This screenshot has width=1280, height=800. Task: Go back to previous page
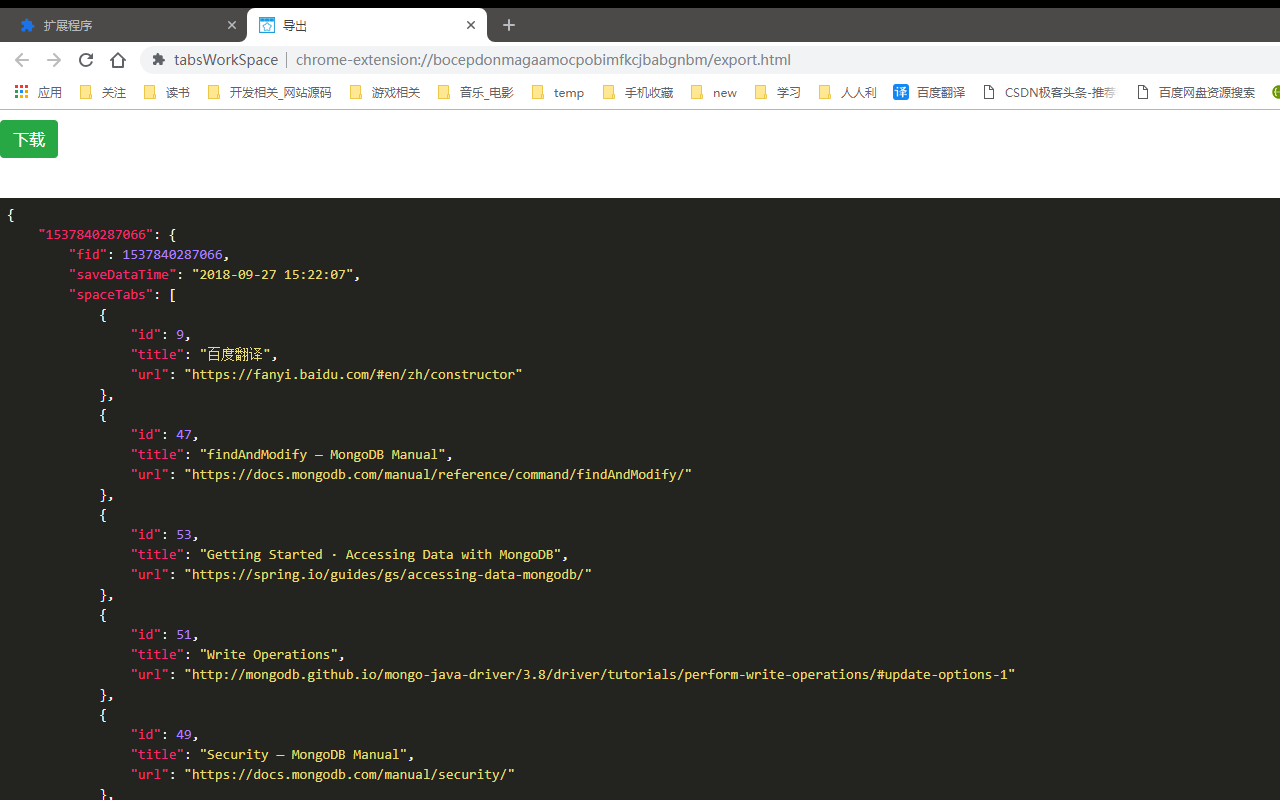click(x=22, y=60)
